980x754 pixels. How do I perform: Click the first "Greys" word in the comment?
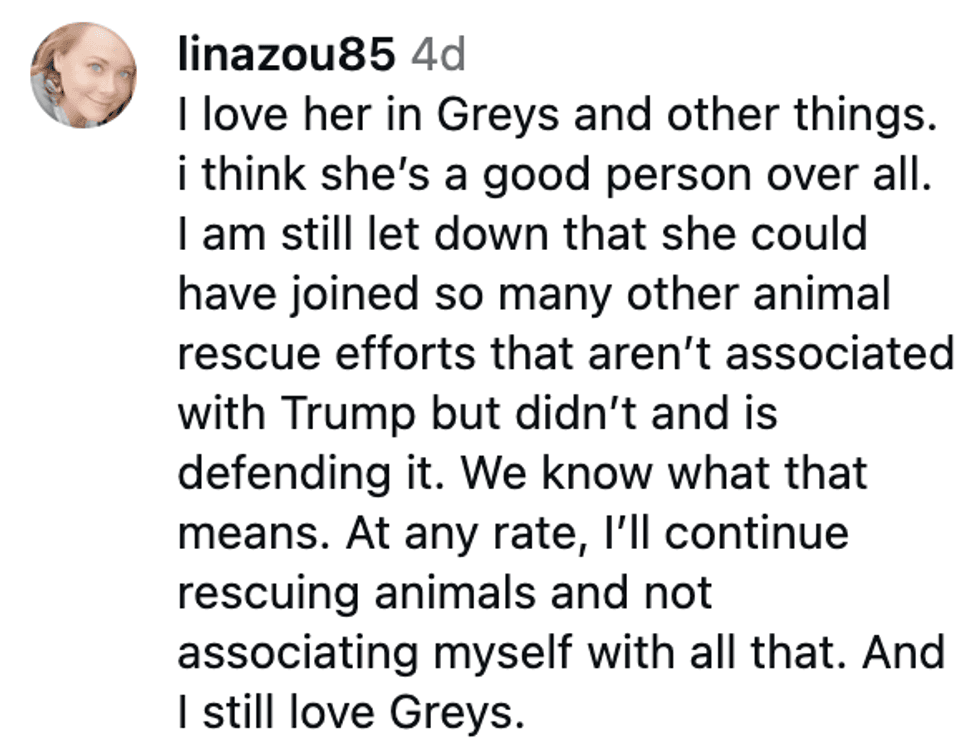pos(484,118)
